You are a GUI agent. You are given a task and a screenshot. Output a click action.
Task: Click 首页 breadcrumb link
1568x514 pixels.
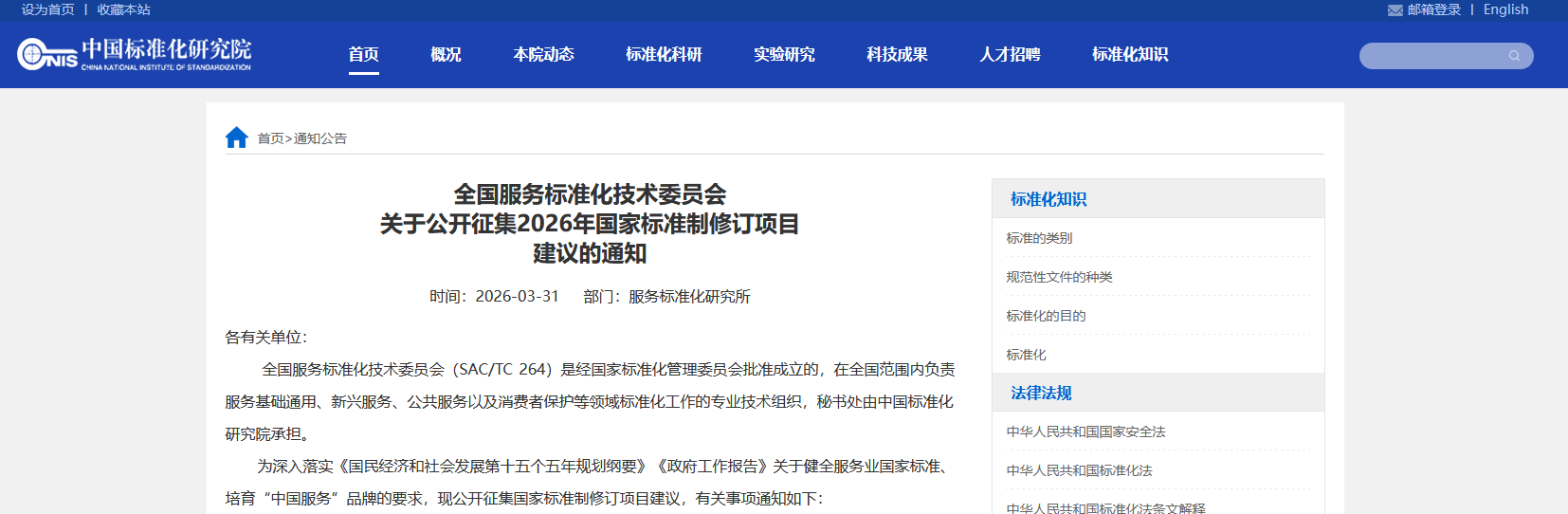click(271, 138)
